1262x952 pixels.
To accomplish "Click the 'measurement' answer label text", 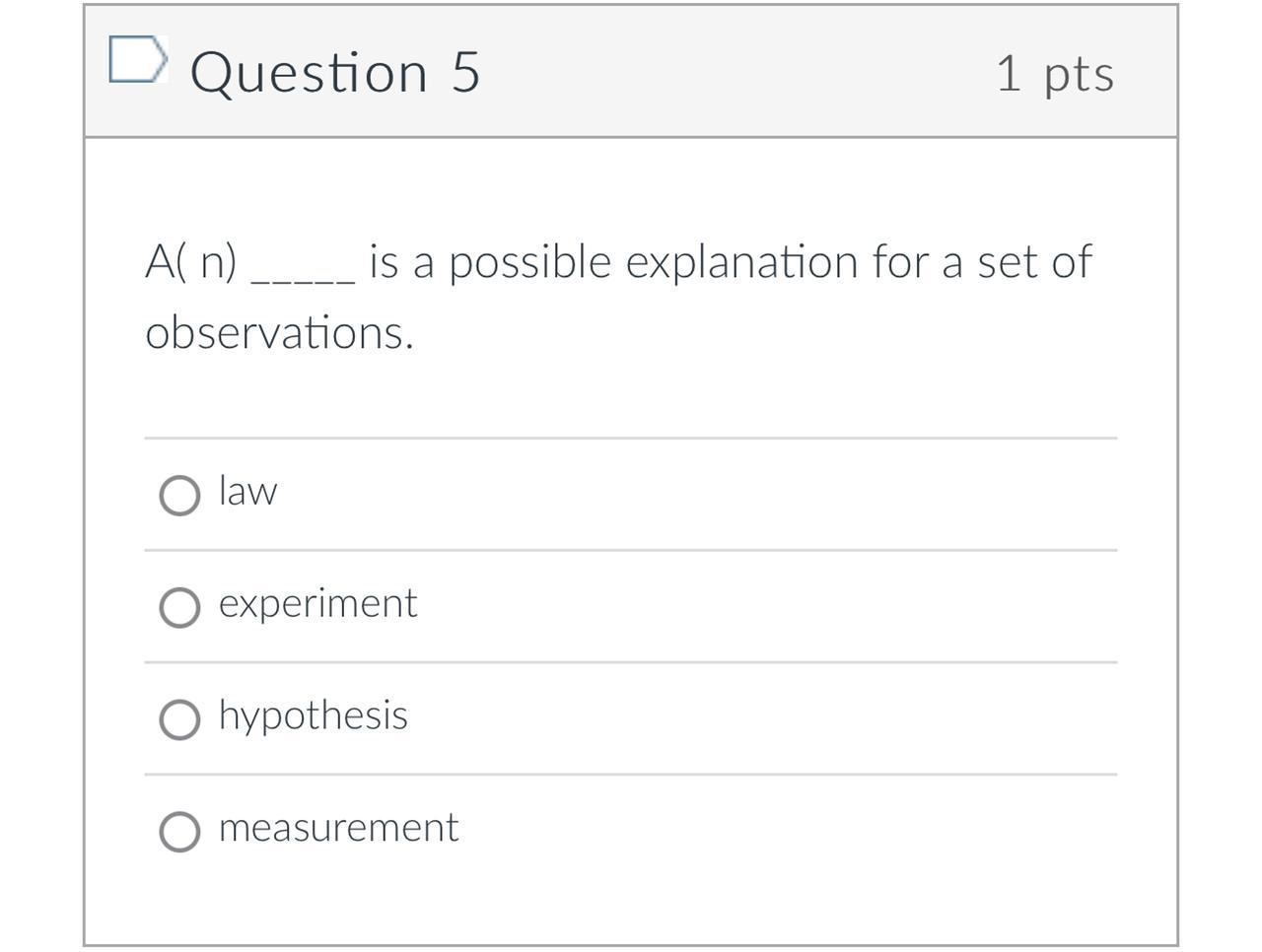I will click(x=338, y=828).
